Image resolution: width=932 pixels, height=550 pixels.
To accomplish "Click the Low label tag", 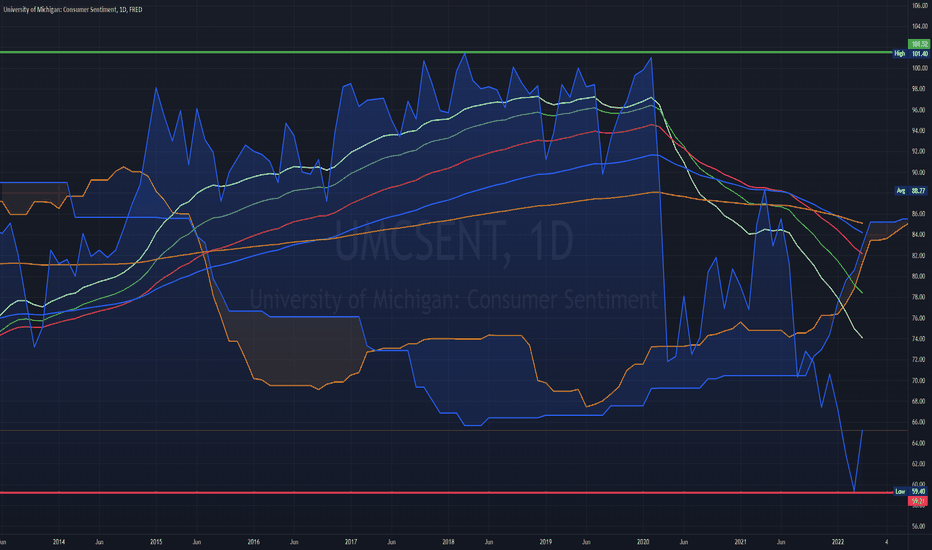I will click(900, 491).
